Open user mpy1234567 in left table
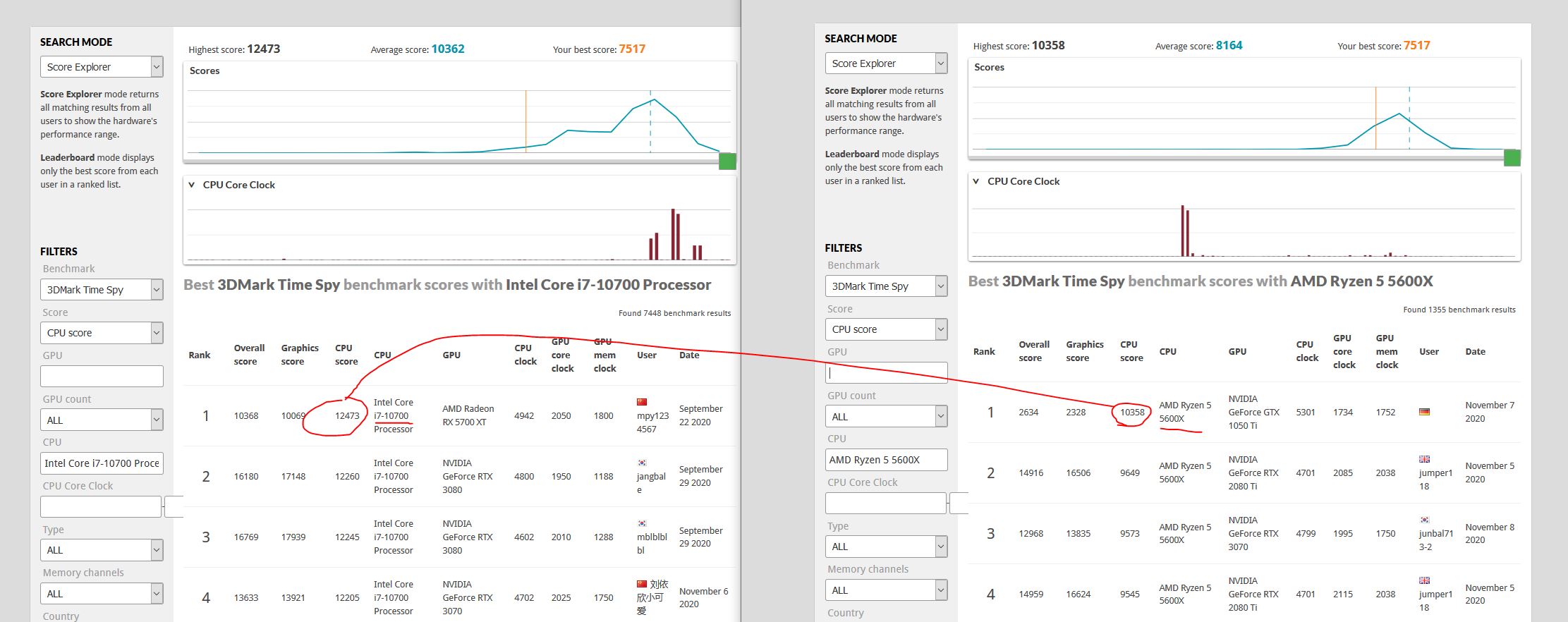Viewport: 1568px width, 622px height. [652, 422]
